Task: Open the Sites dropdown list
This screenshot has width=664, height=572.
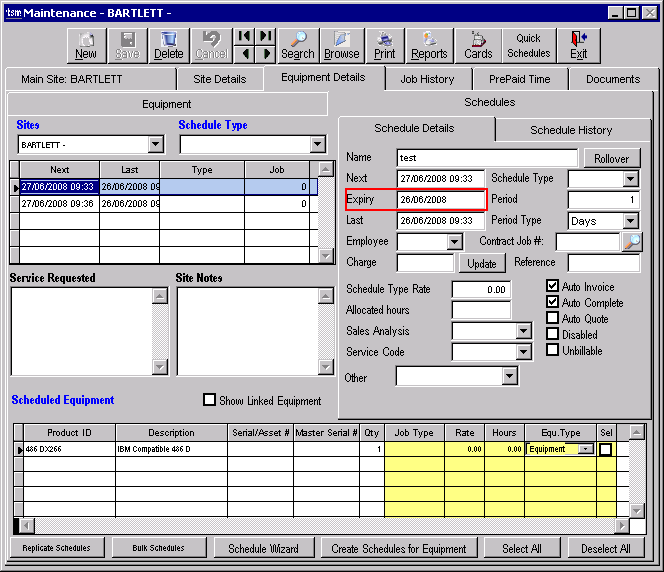Action: [154, 145]
